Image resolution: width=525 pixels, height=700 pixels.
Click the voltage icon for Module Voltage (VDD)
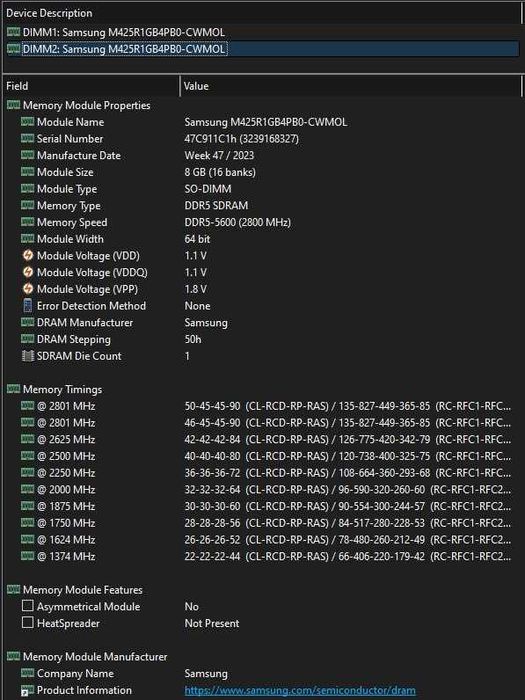[28, 255]
